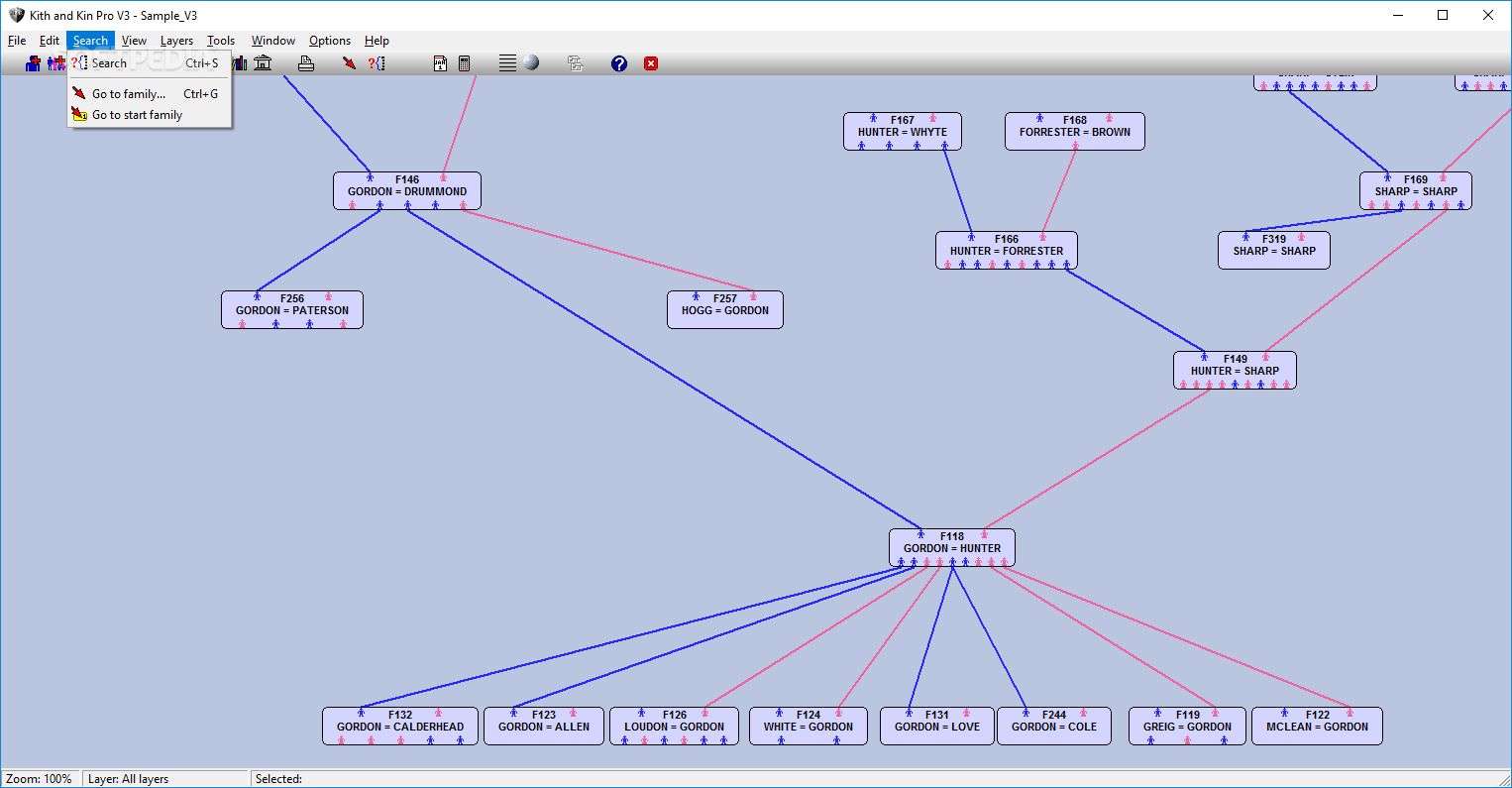Open the Layers menu
The width and height of the screenshot is (1512, 788).
point(176,41)
